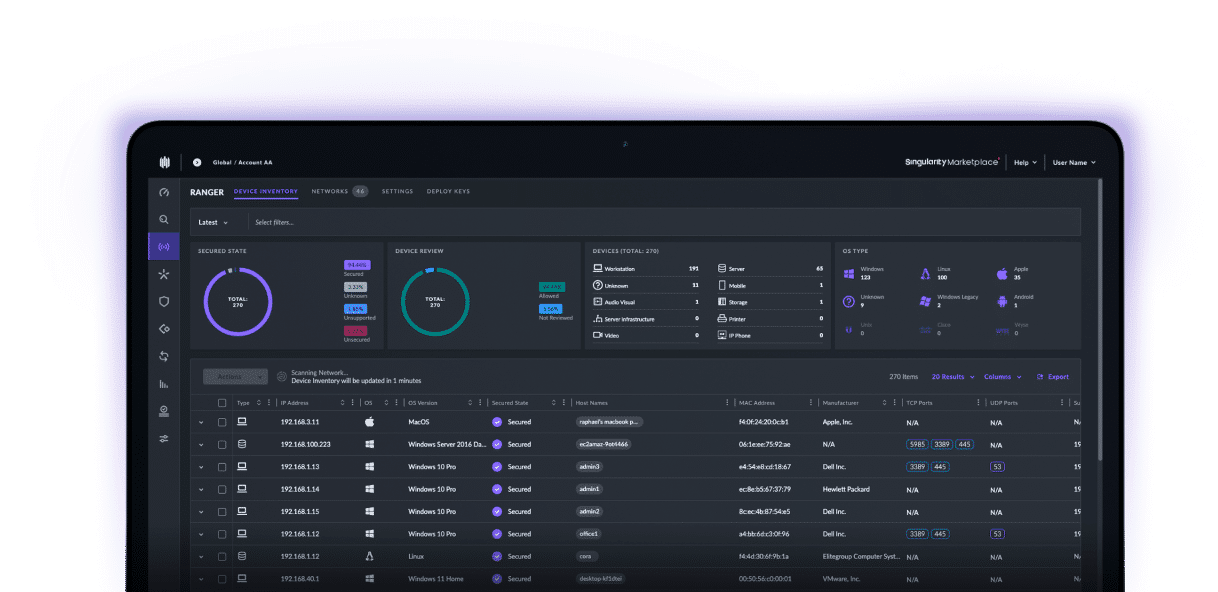Open the shield sidebar icon
This screenshot has height=592, width=1218.
point(164,301)
